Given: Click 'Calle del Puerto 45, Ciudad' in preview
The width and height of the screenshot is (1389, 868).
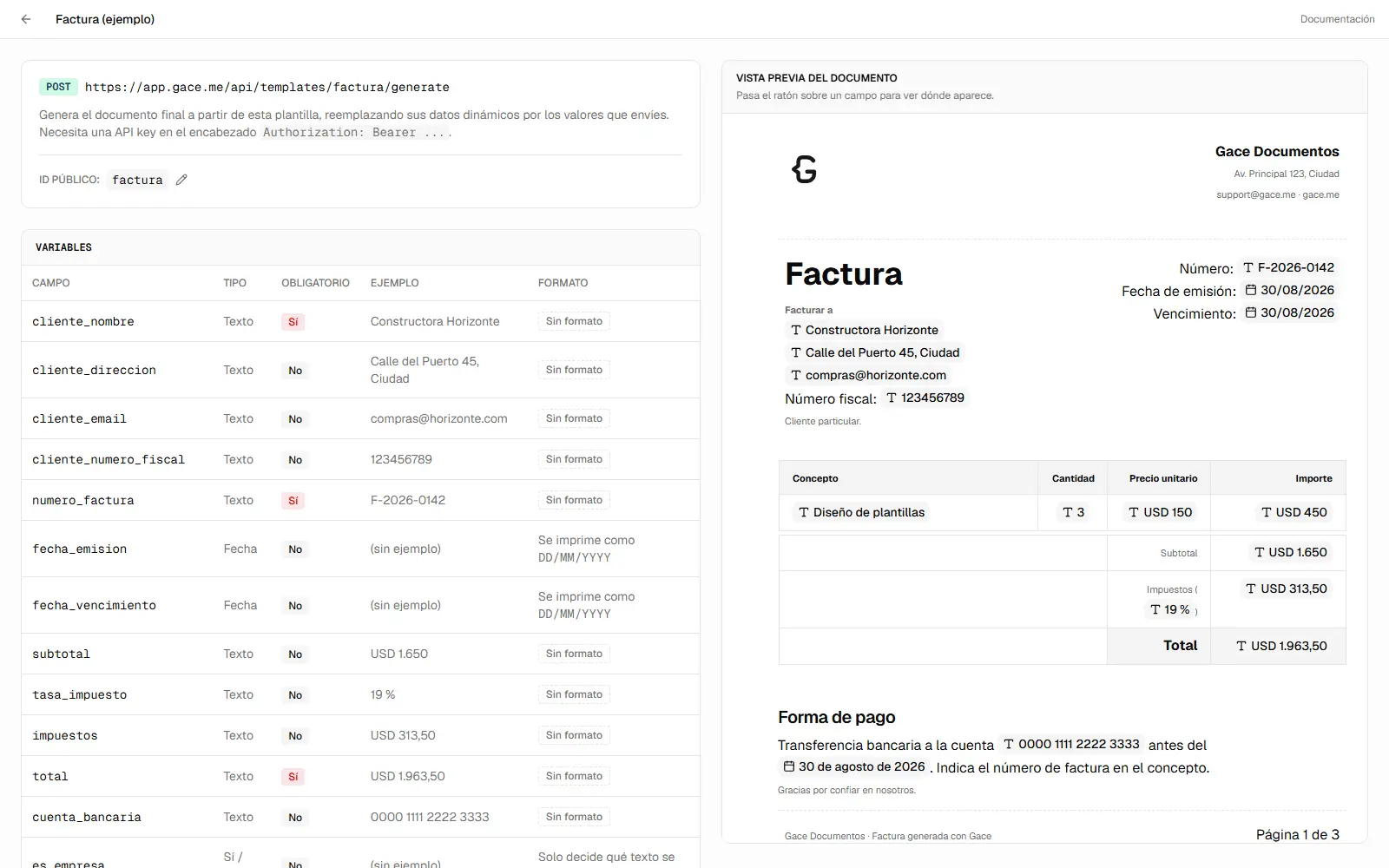Looking at the screenshot, I should 875,352.
